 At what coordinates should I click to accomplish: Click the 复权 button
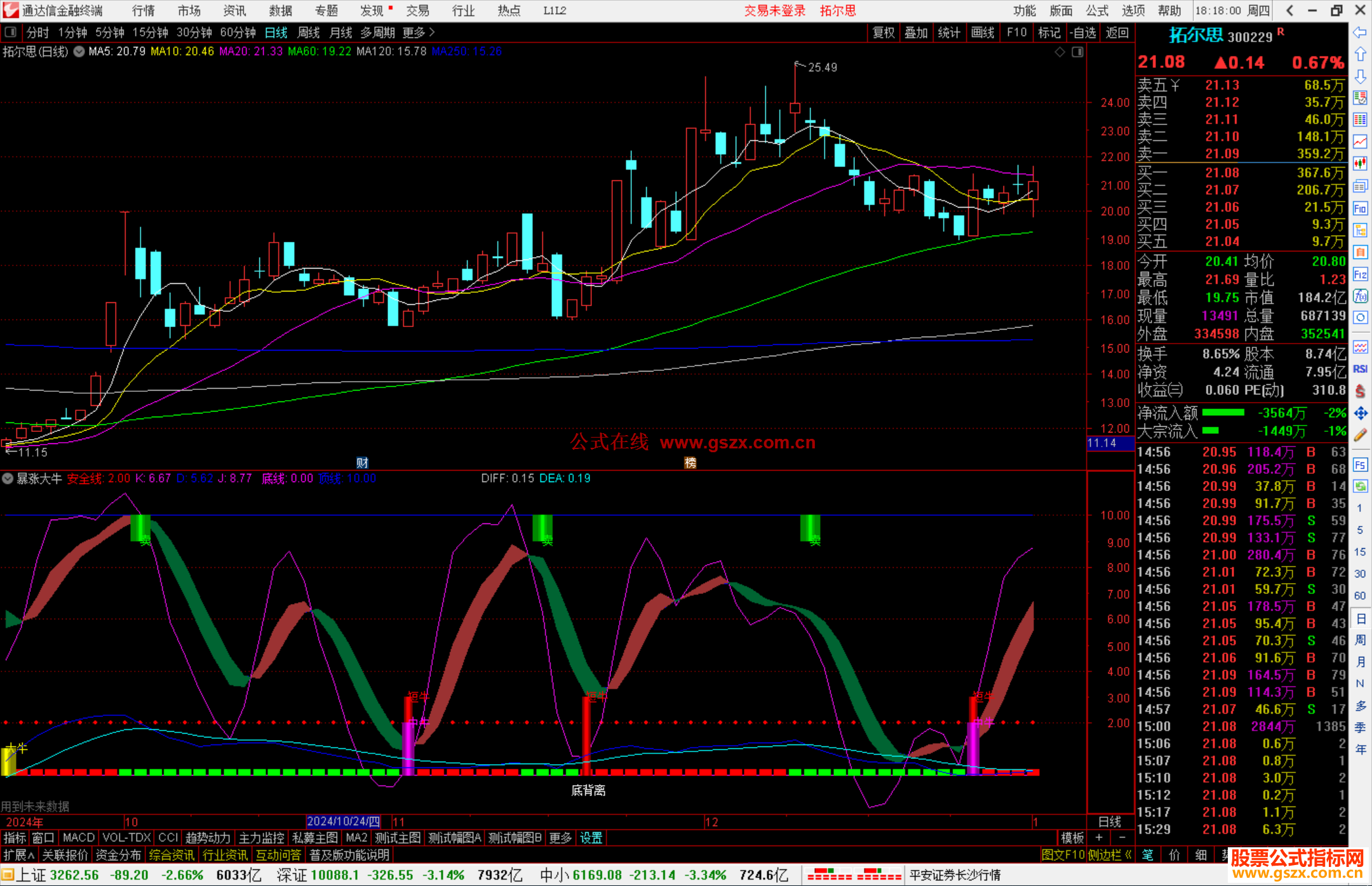884,32
